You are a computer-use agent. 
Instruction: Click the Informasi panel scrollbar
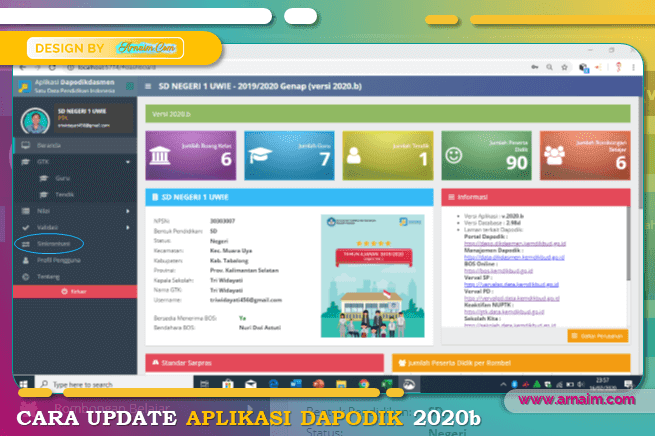point(628,243)
